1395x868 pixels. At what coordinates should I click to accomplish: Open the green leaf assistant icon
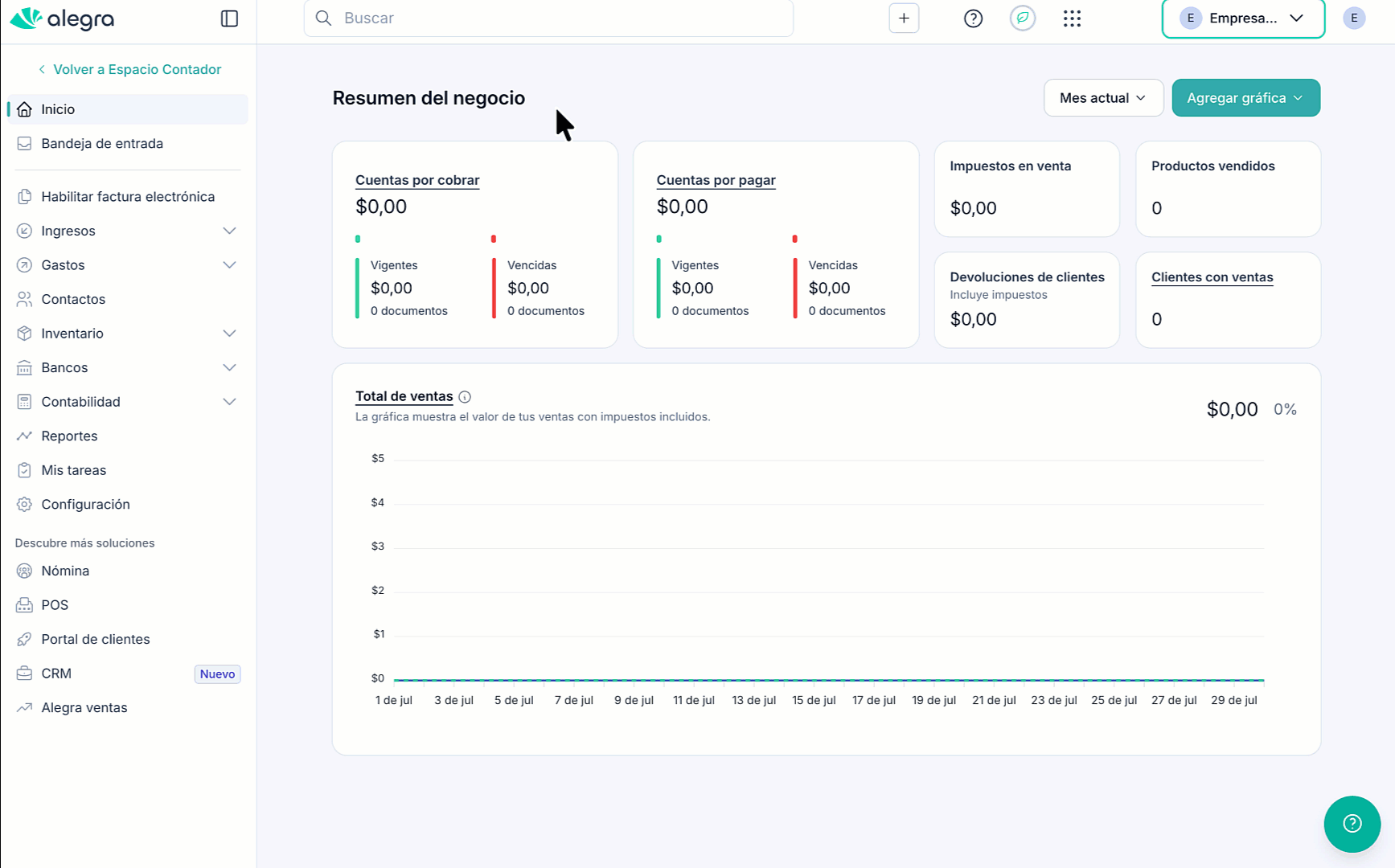coord(1023,18)
